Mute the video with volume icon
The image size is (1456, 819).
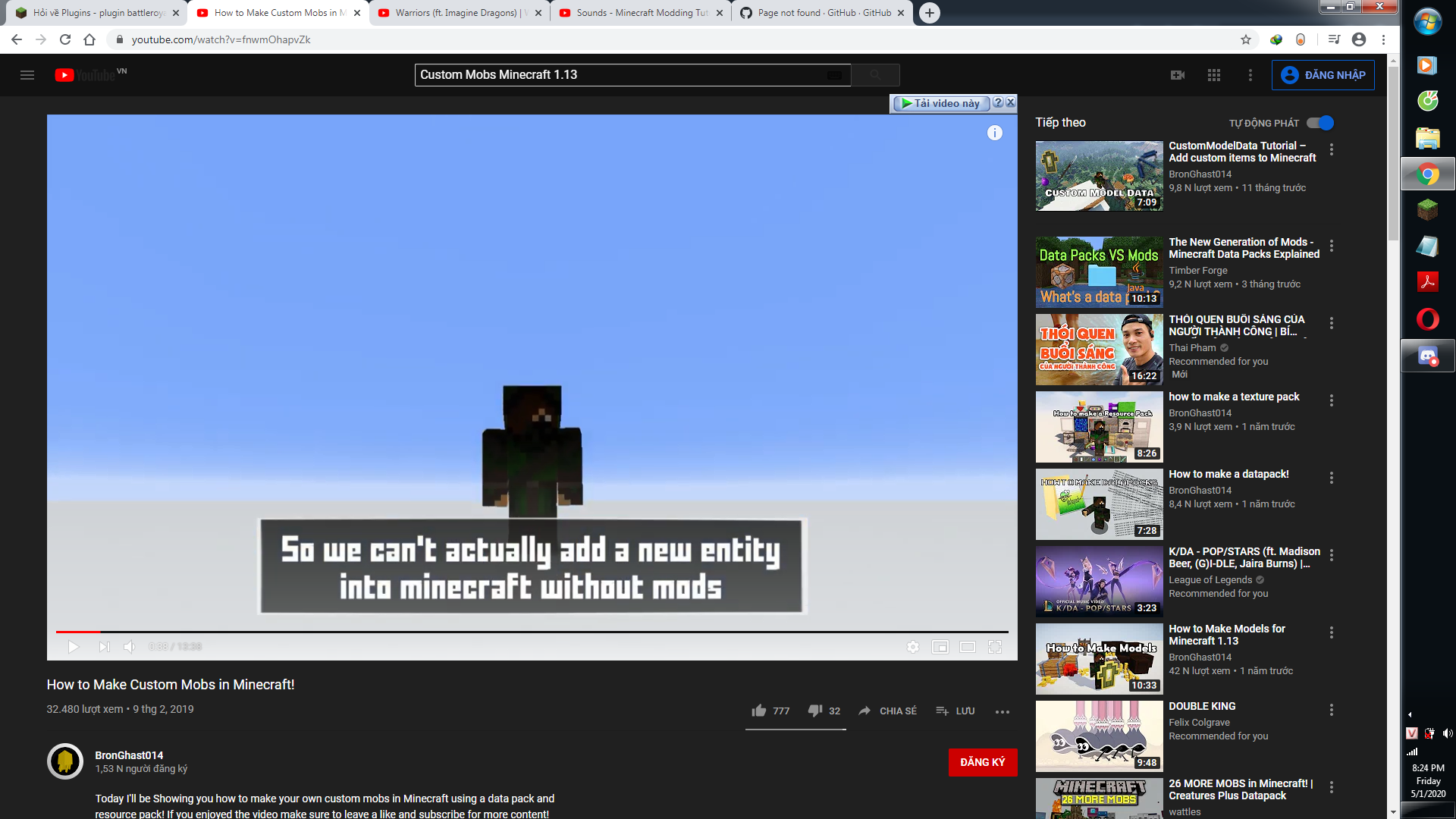pos(130,647)
